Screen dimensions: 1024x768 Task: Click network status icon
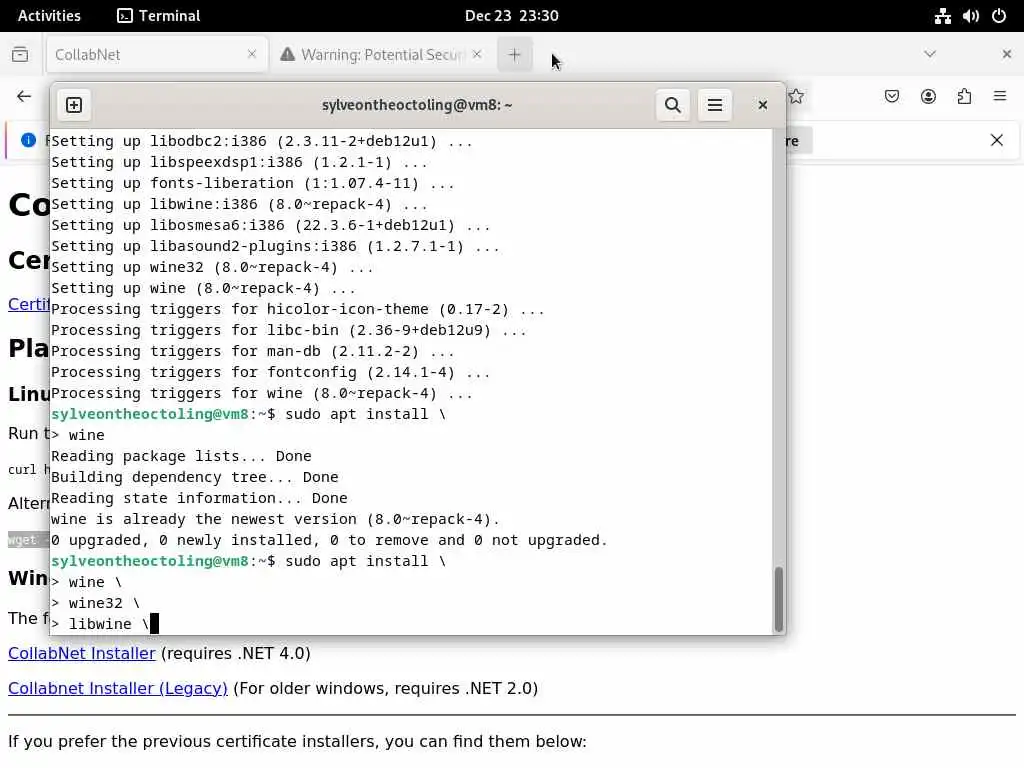(942, 16)
